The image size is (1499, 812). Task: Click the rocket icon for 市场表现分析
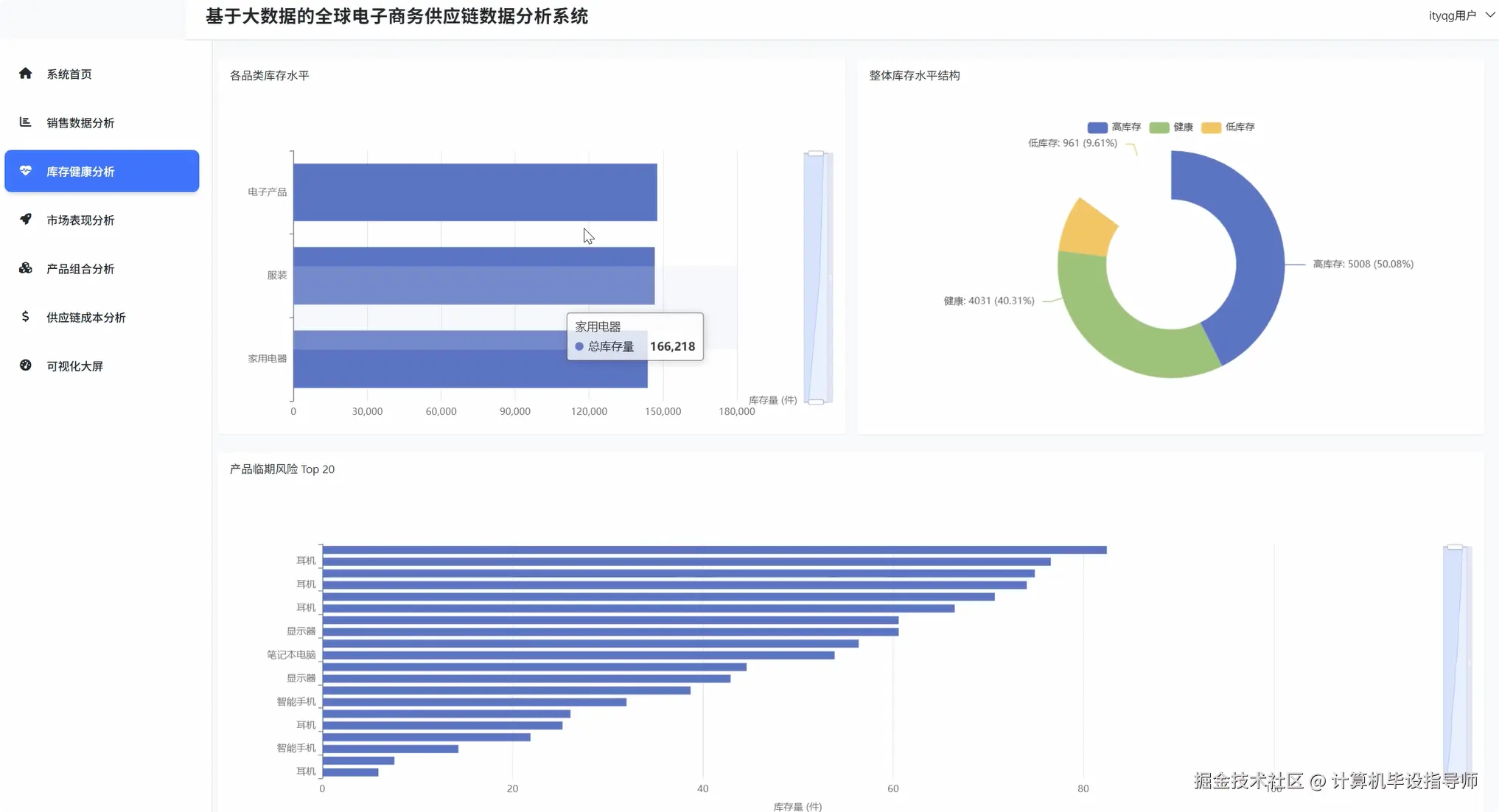(26, 220)
